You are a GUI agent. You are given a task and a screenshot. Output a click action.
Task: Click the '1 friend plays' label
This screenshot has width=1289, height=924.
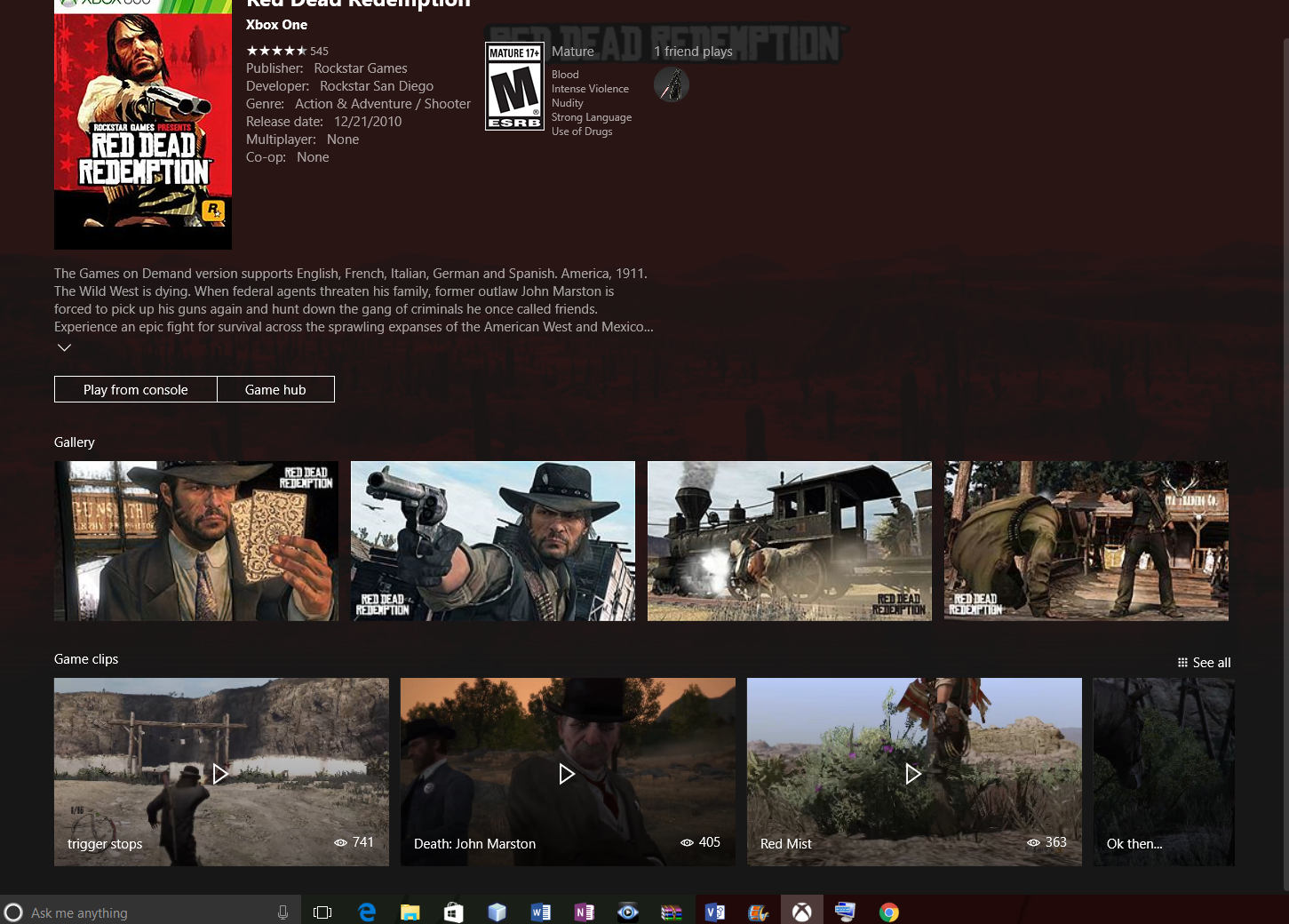click(693, 52)
